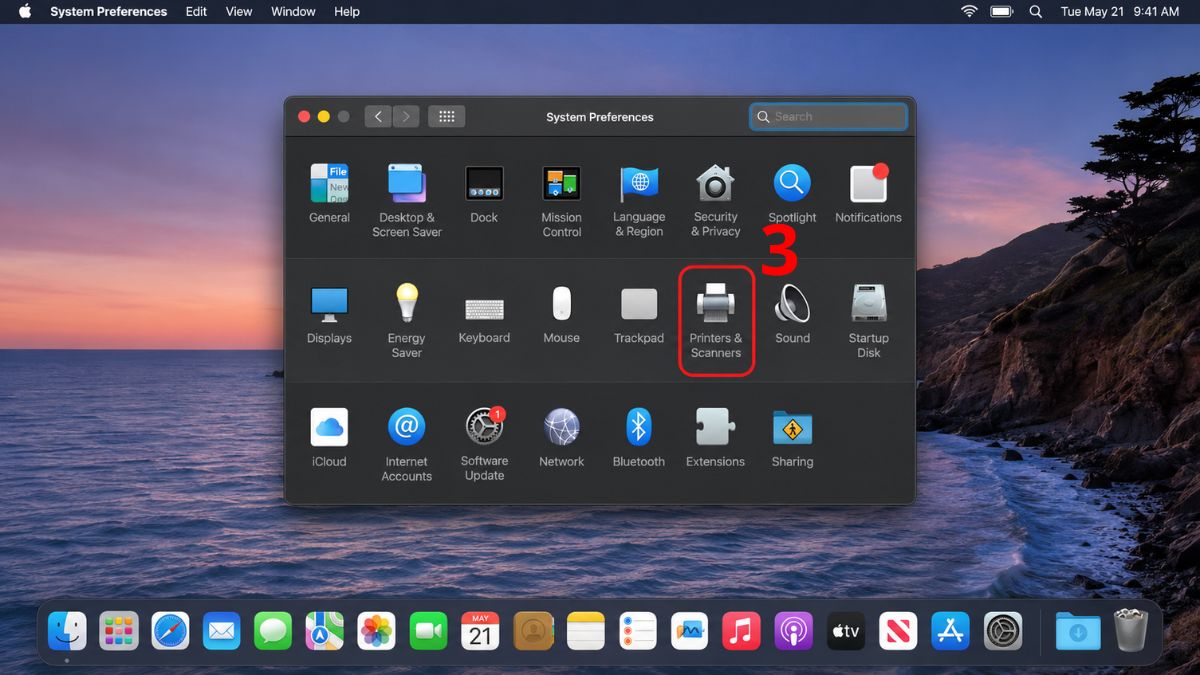Open the Displays preferences pane
Image resolution: width=1200 pixels, height=675 pixels.
329,315
